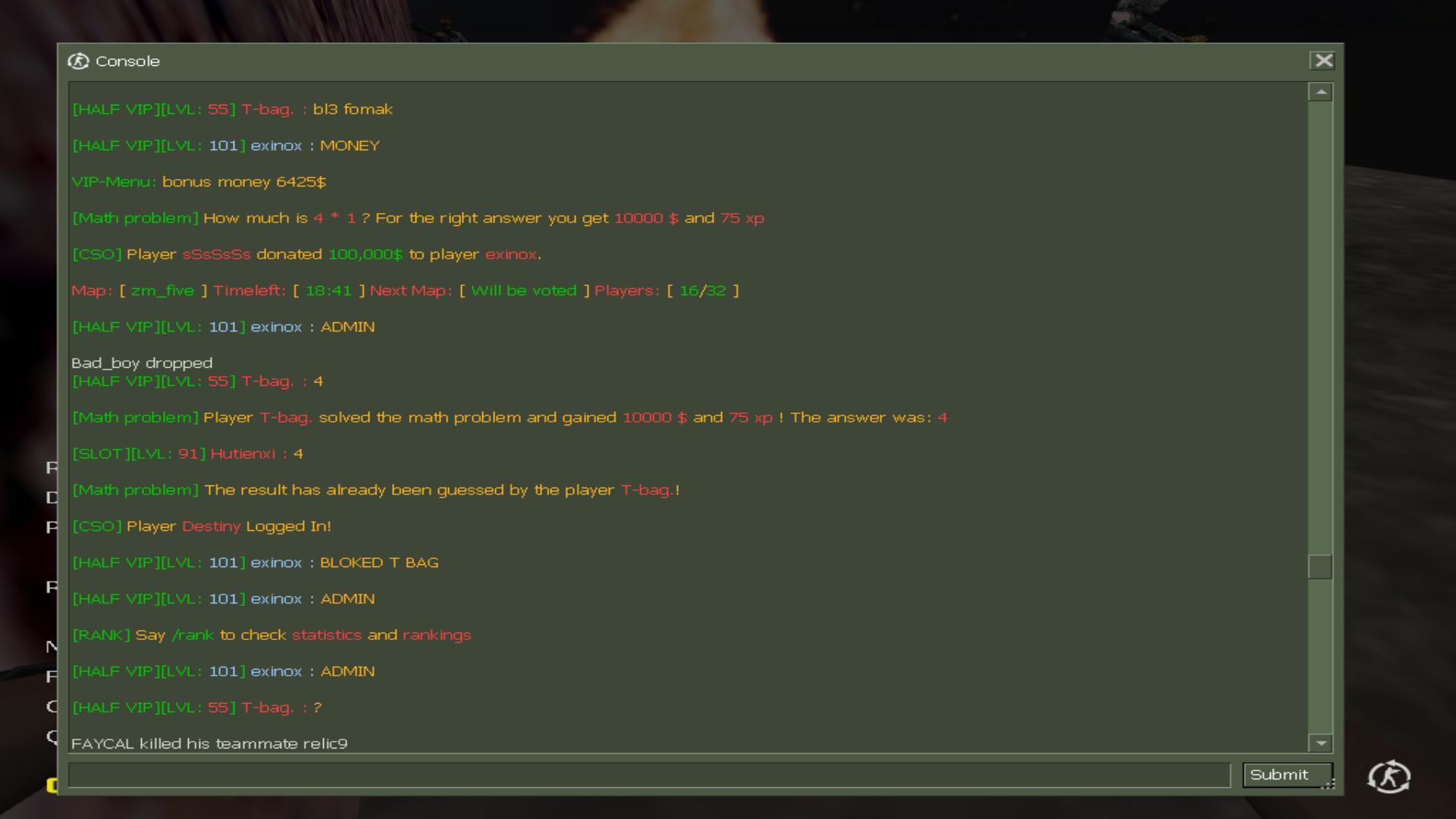Viewport: 1456px width, 819px height.
Task: Click the console scroll down arrow
Action: [1320, 743]
